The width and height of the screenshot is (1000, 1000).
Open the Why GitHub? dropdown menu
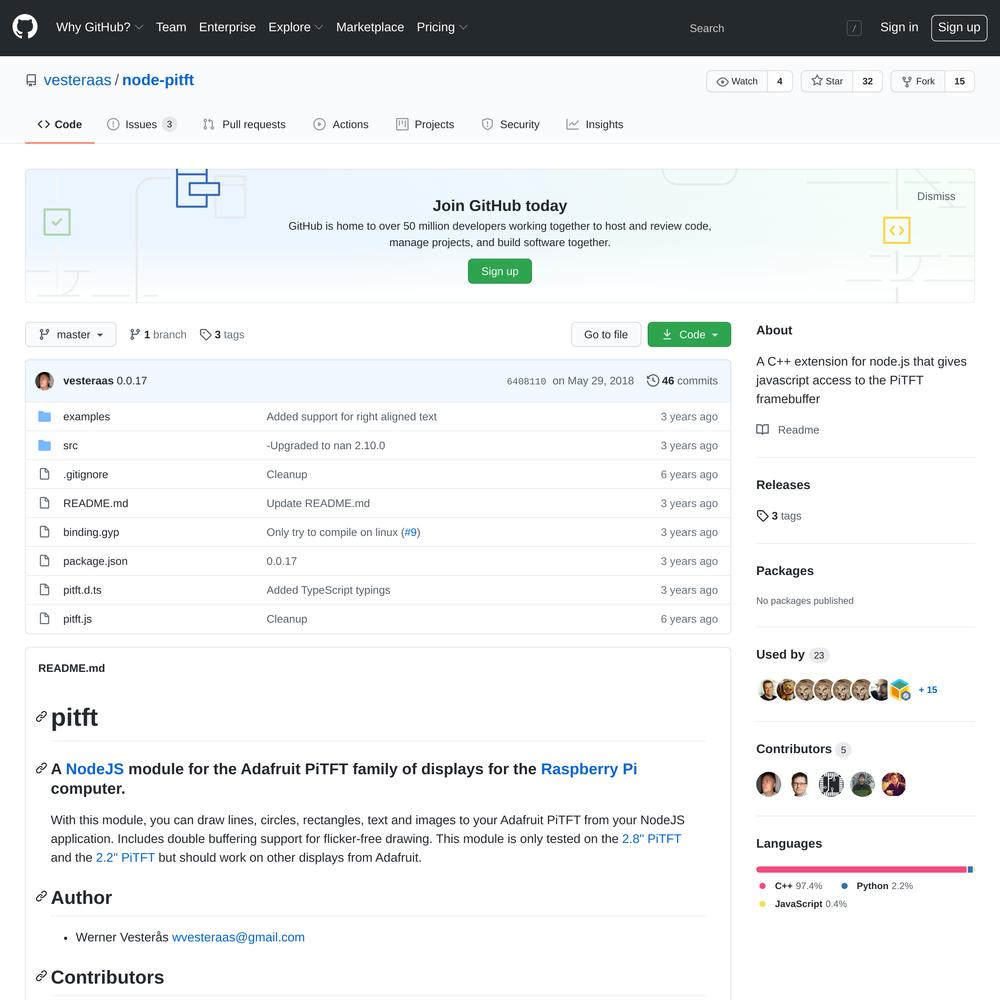coord(99,27)
